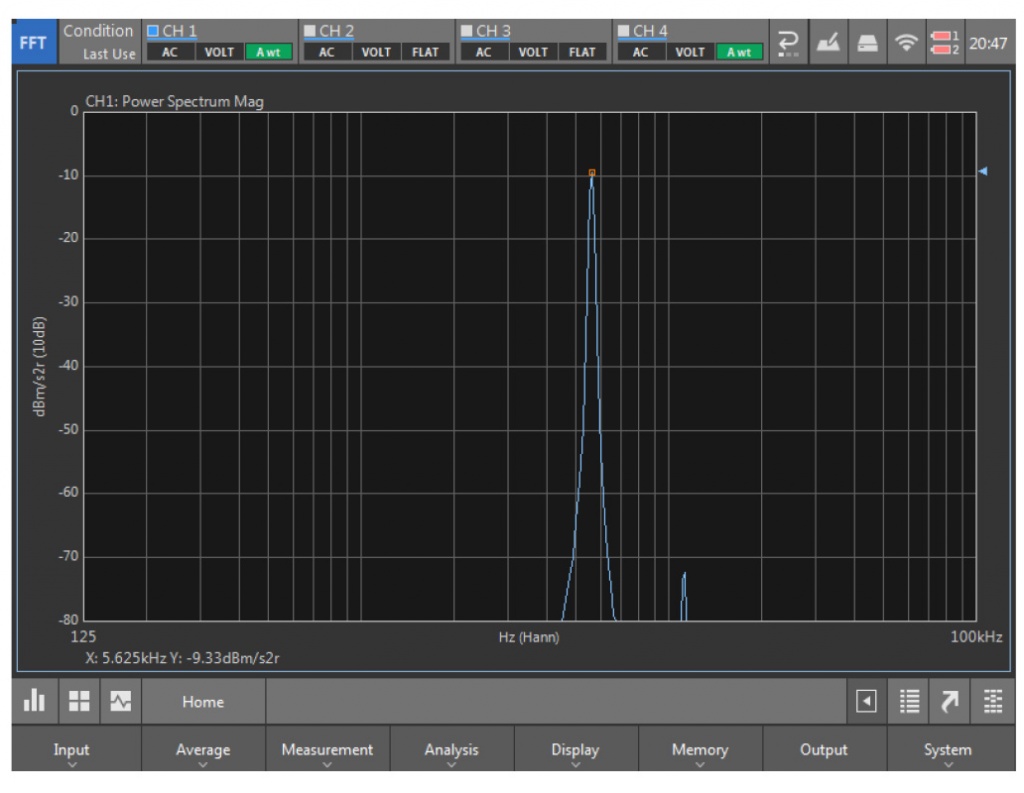Change CH 4 AC coupling setting

click(x=640, y=52)
